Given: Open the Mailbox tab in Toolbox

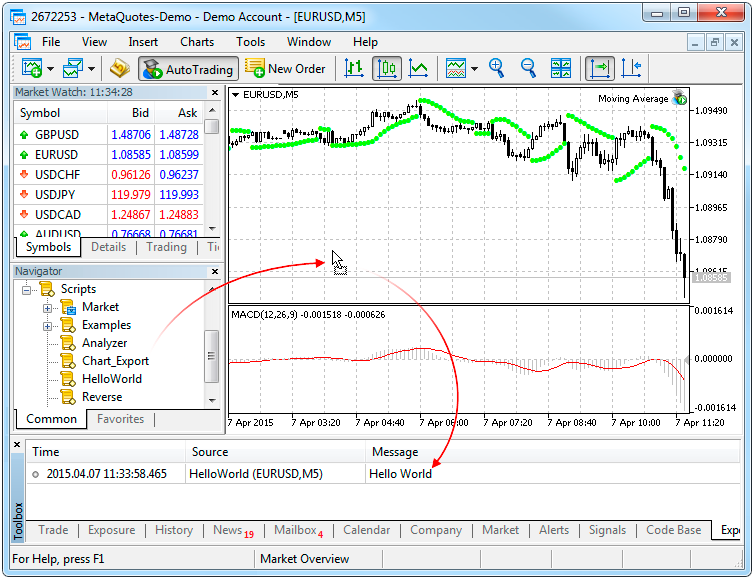Looking at the screenshot, I should click(x=298, y=530).
